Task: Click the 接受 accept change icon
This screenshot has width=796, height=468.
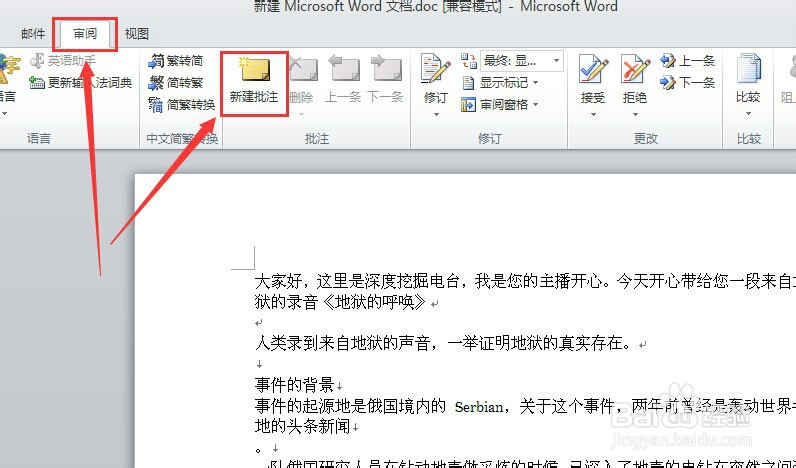Action: click(x=593, y=70)
